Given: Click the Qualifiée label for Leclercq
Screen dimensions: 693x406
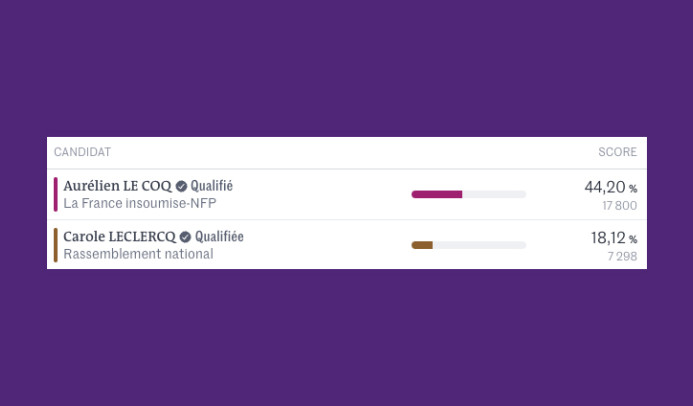Looking at the screenshot, I should click(x=219, y=237).
